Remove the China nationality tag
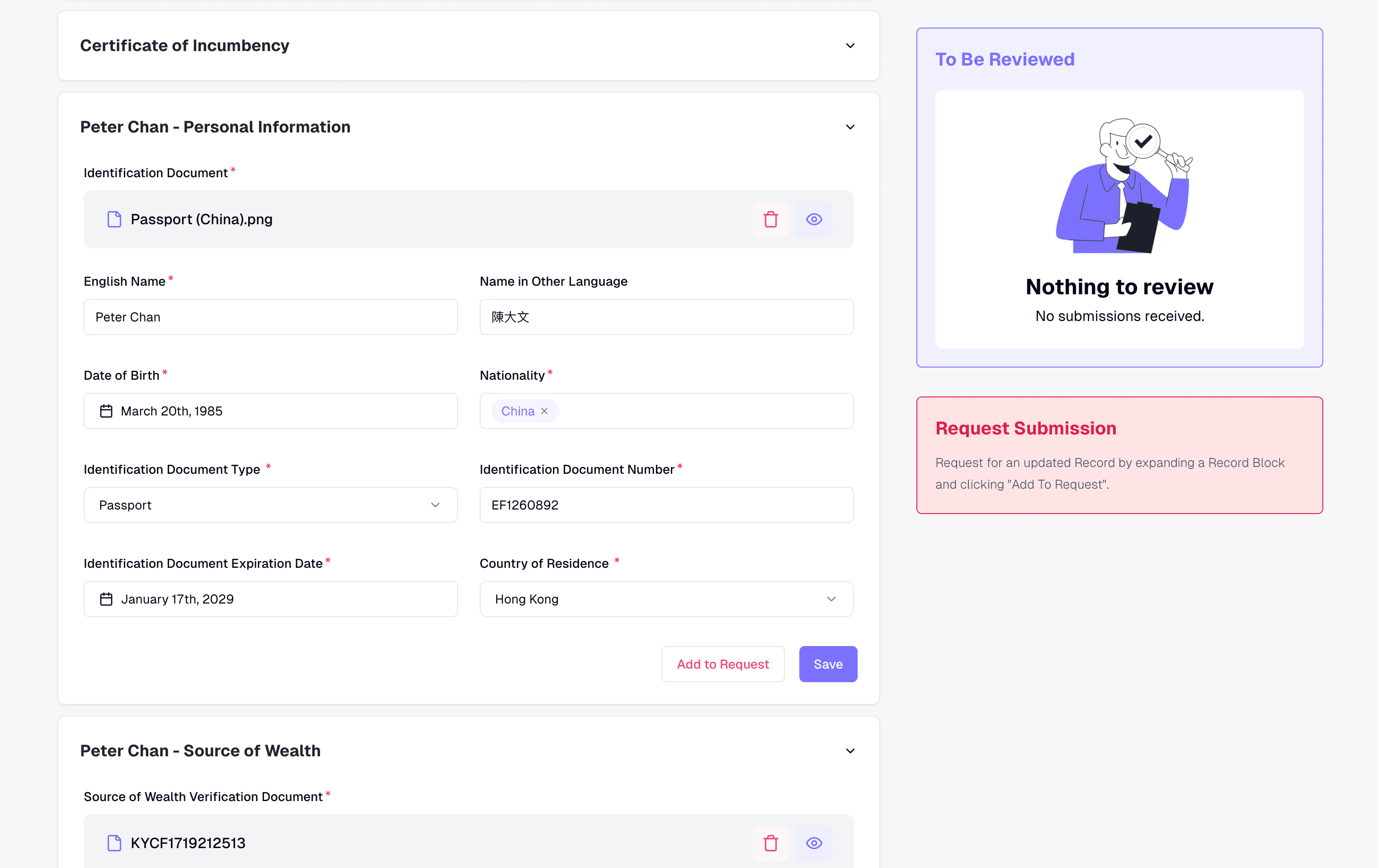 (x=544, y=411)
